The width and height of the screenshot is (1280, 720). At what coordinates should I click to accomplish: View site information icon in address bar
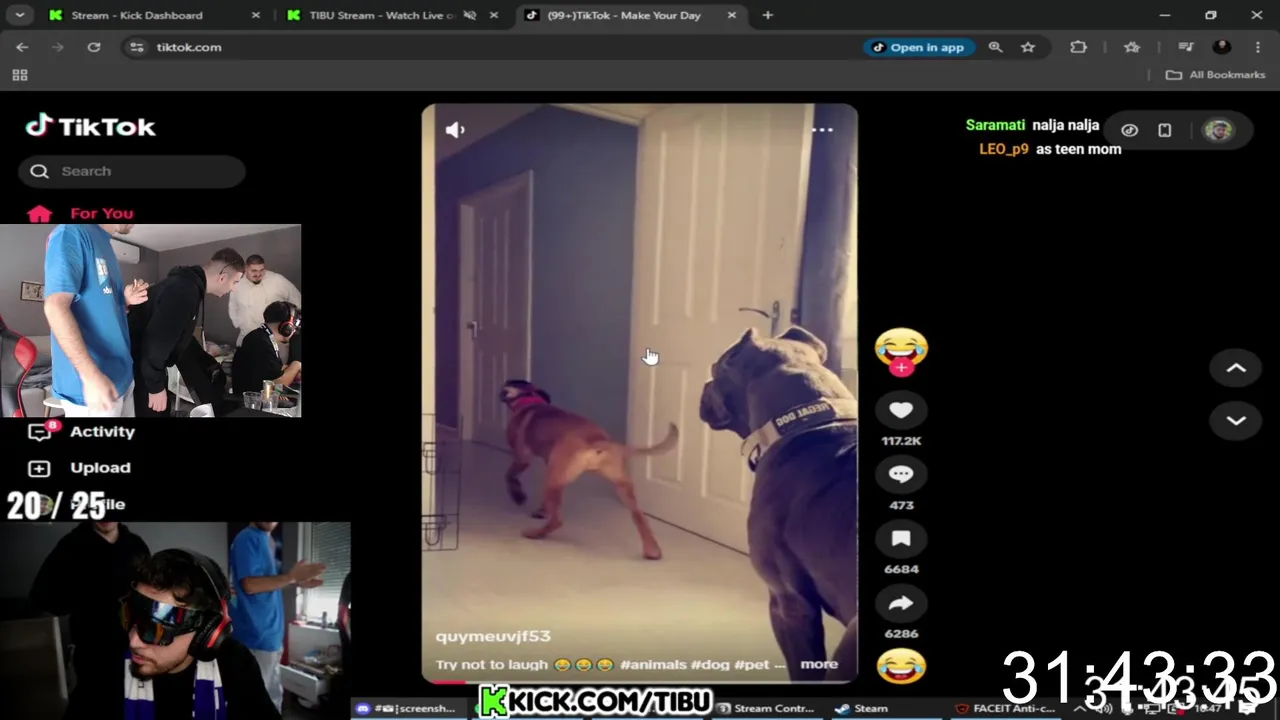[137, 47]
